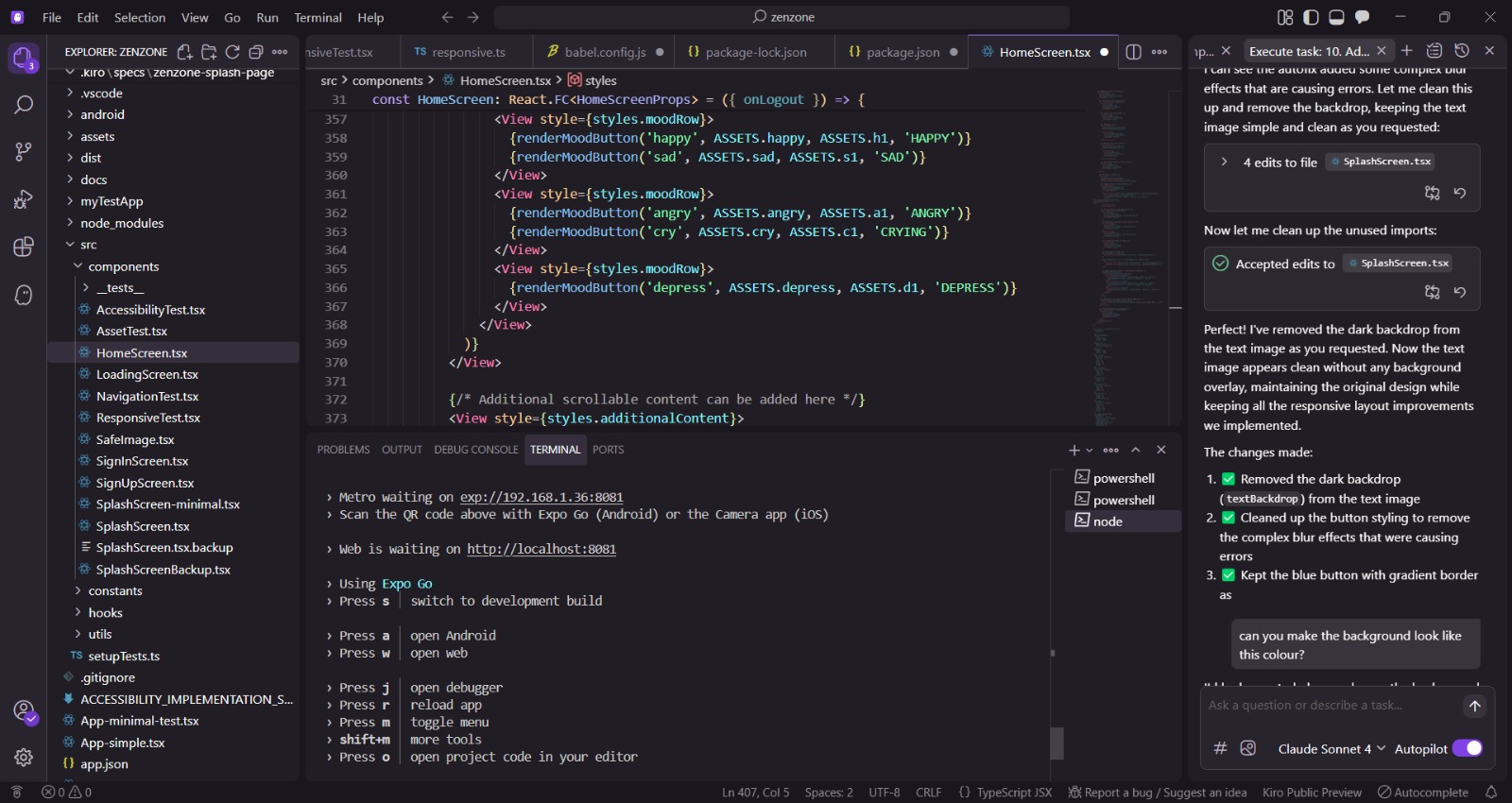Expand the node_modules folder
The width and height of the screenshot is (1512, 803).
[71, 223]
